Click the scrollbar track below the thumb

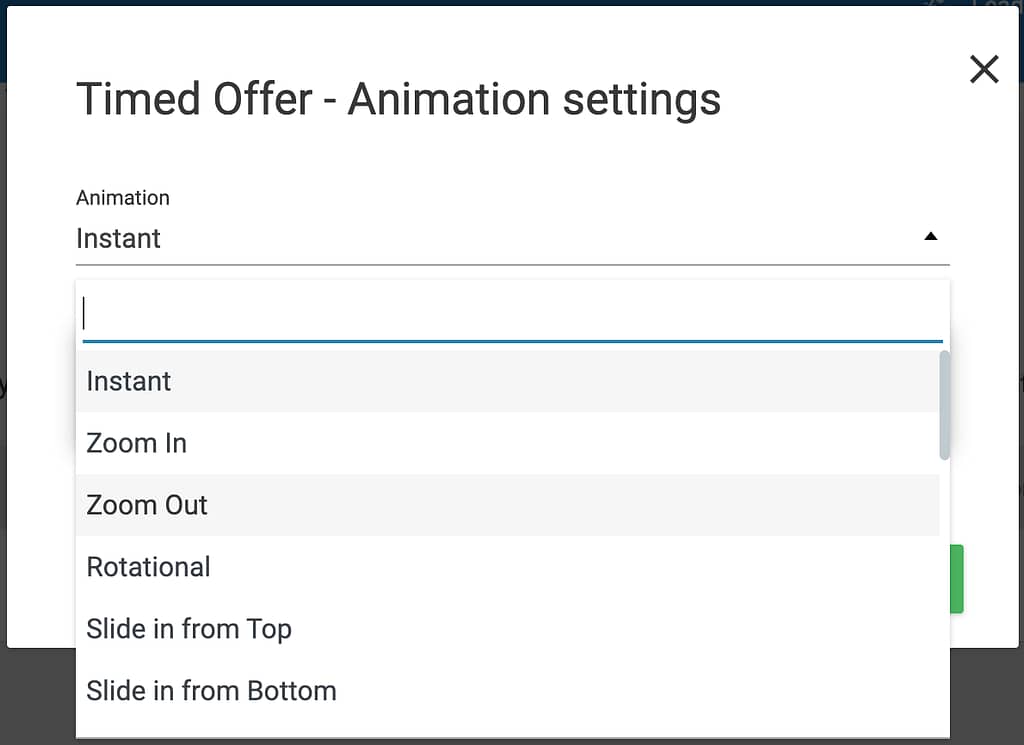coord(944,600)
